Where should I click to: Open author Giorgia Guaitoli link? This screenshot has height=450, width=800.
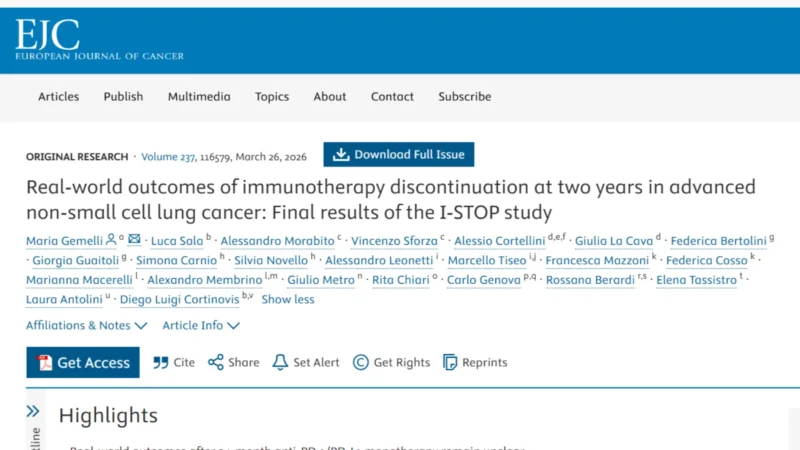(x=76, y=260)
